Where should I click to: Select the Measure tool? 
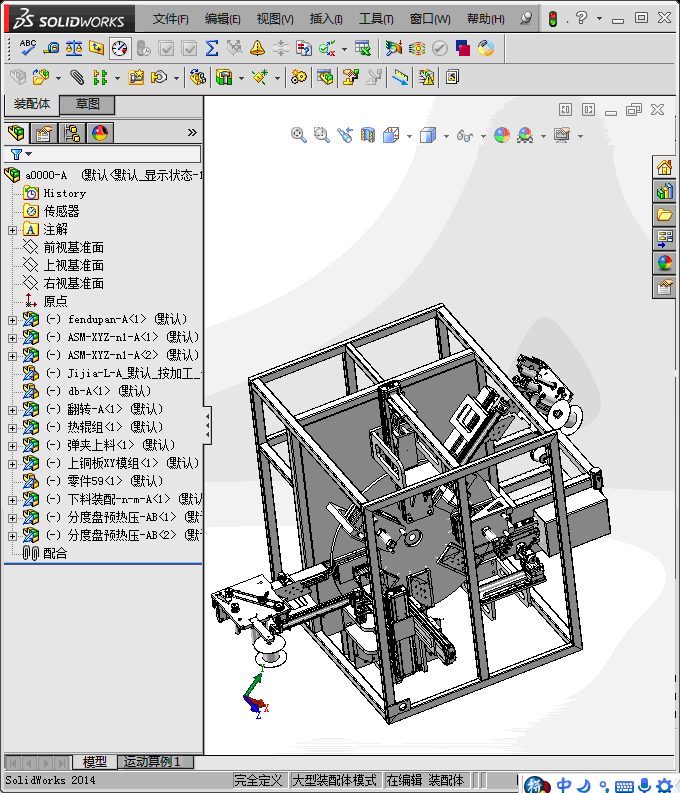click(51, 49)
